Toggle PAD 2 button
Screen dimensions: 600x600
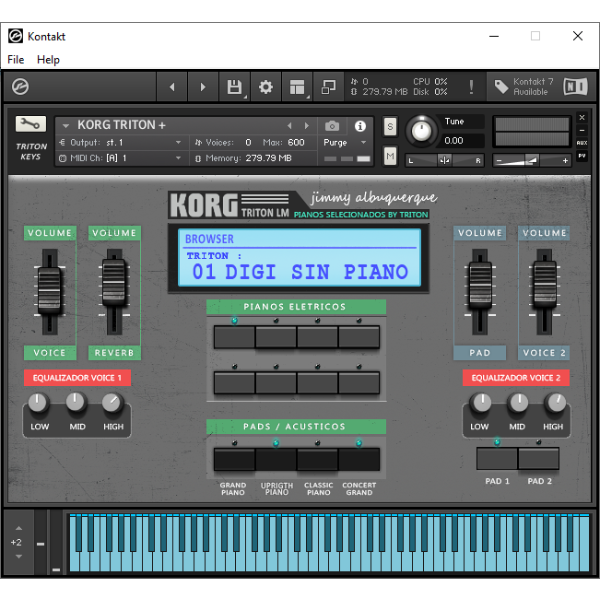[539, 458]
